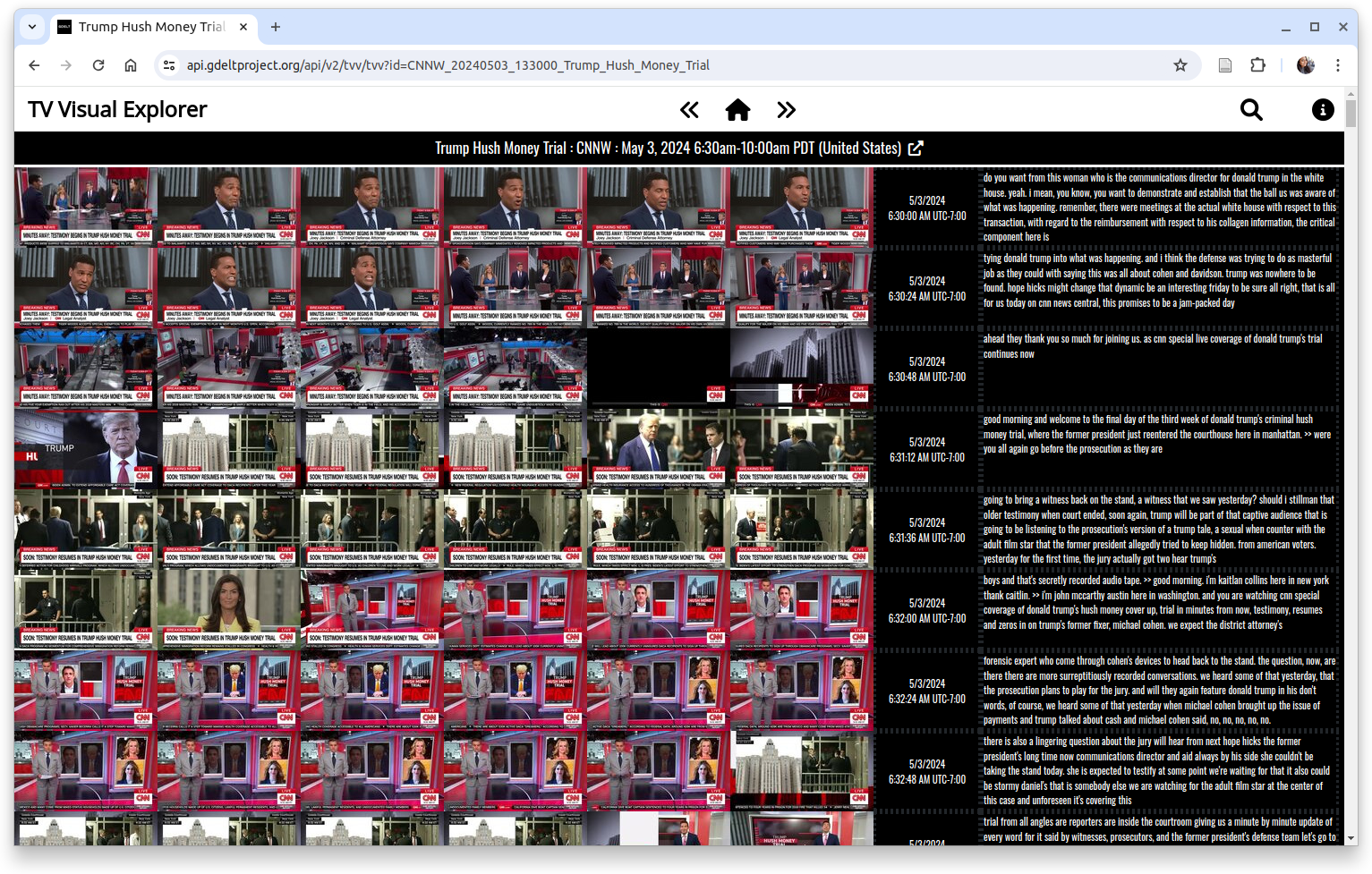Click the transcript starting 'going to bring a witness back'
Image resolution: width=1372 pixels, height=874 pixels.
pyautogui.click(x=1160, y=530)
